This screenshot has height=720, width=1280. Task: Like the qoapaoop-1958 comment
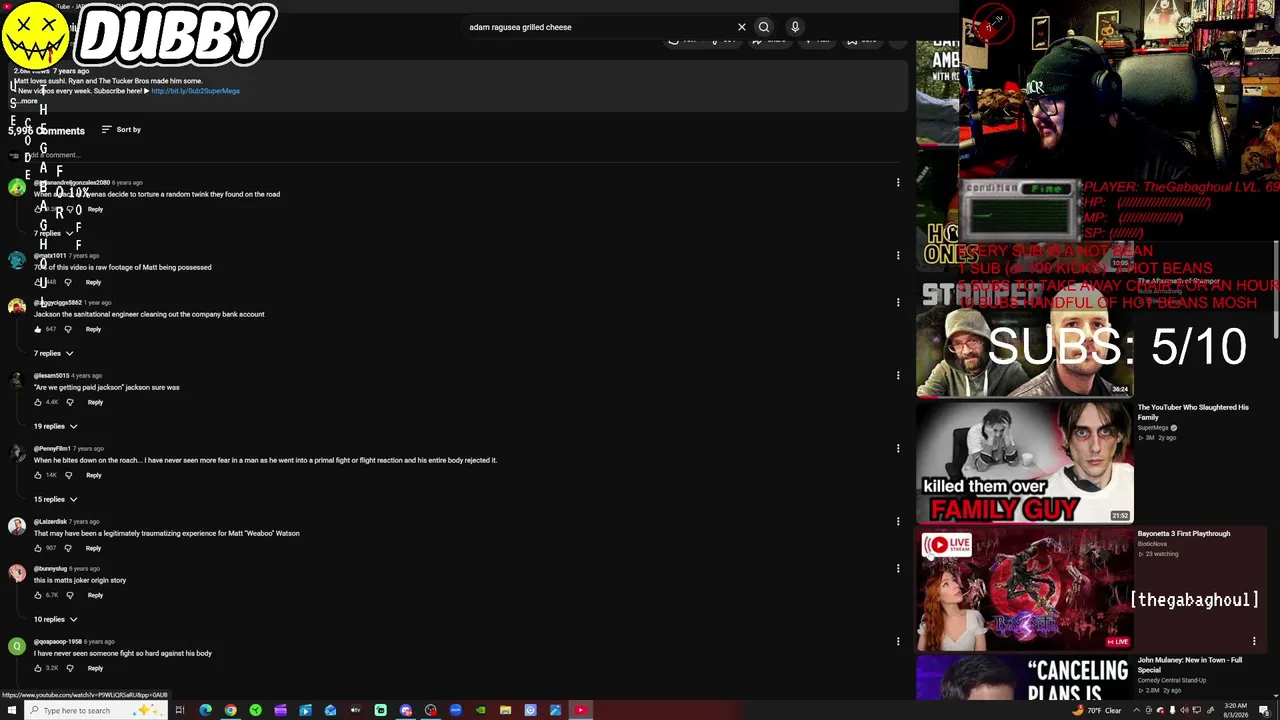pyautogui.click(x=38, y=668)
